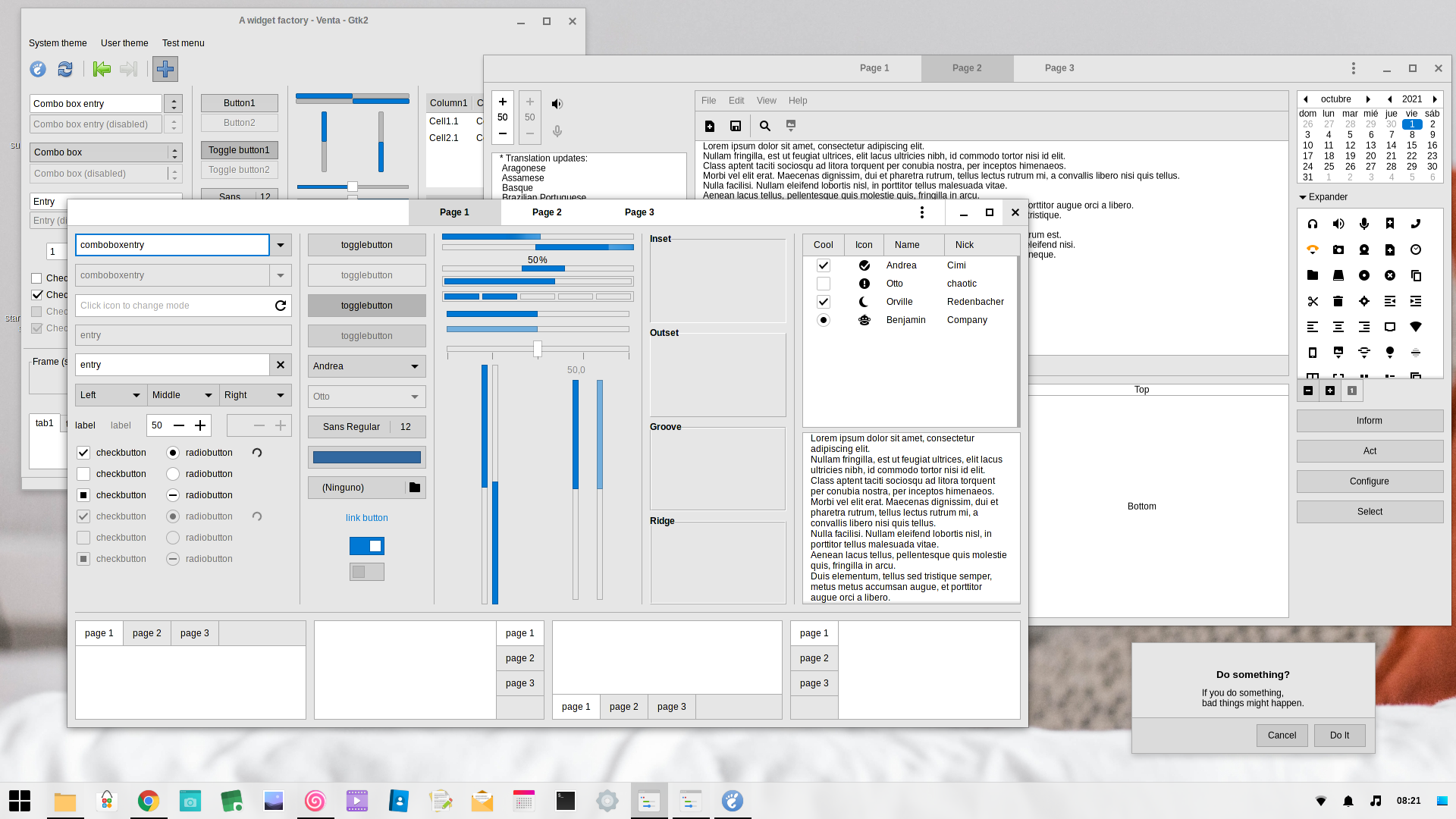
Task: Go to next month in the calendar
Action: 1368,99
